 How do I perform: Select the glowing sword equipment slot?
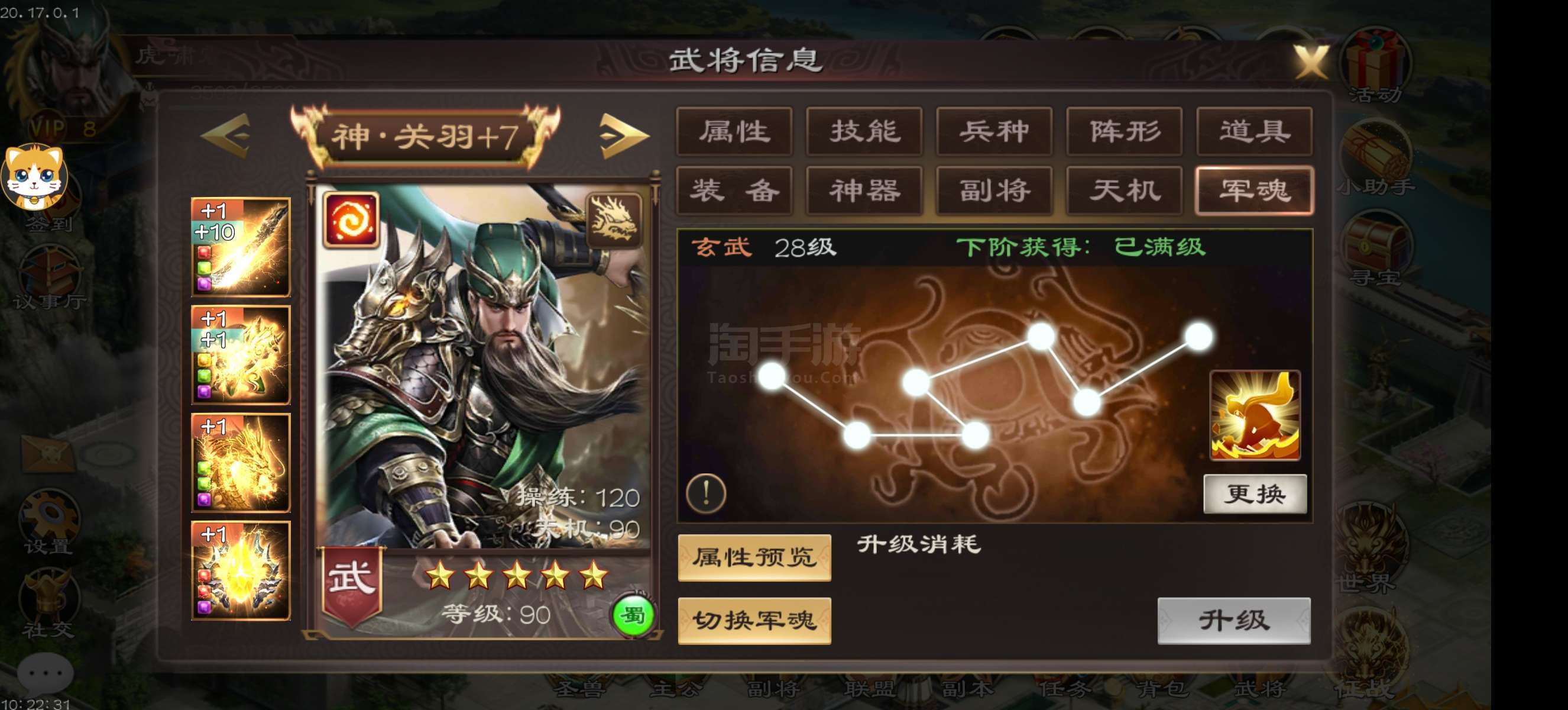tap(241, 247)
